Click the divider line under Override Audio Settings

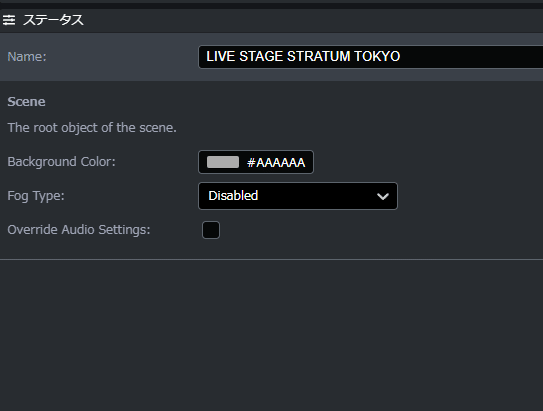(x=272, y=259)
